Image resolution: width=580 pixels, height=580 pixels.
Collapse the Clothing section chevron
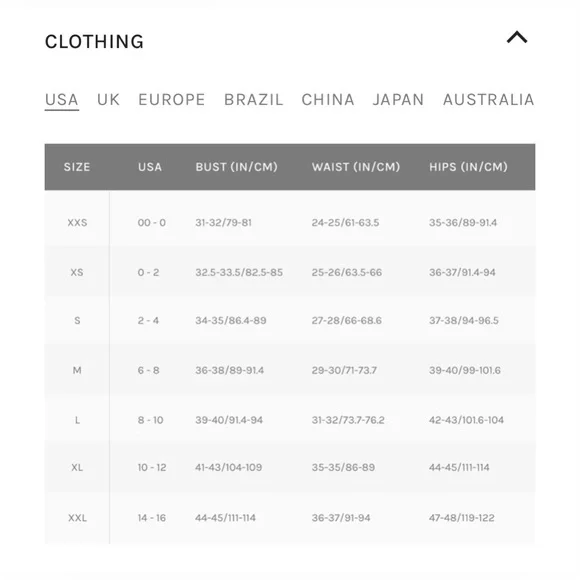coord(517,37)
